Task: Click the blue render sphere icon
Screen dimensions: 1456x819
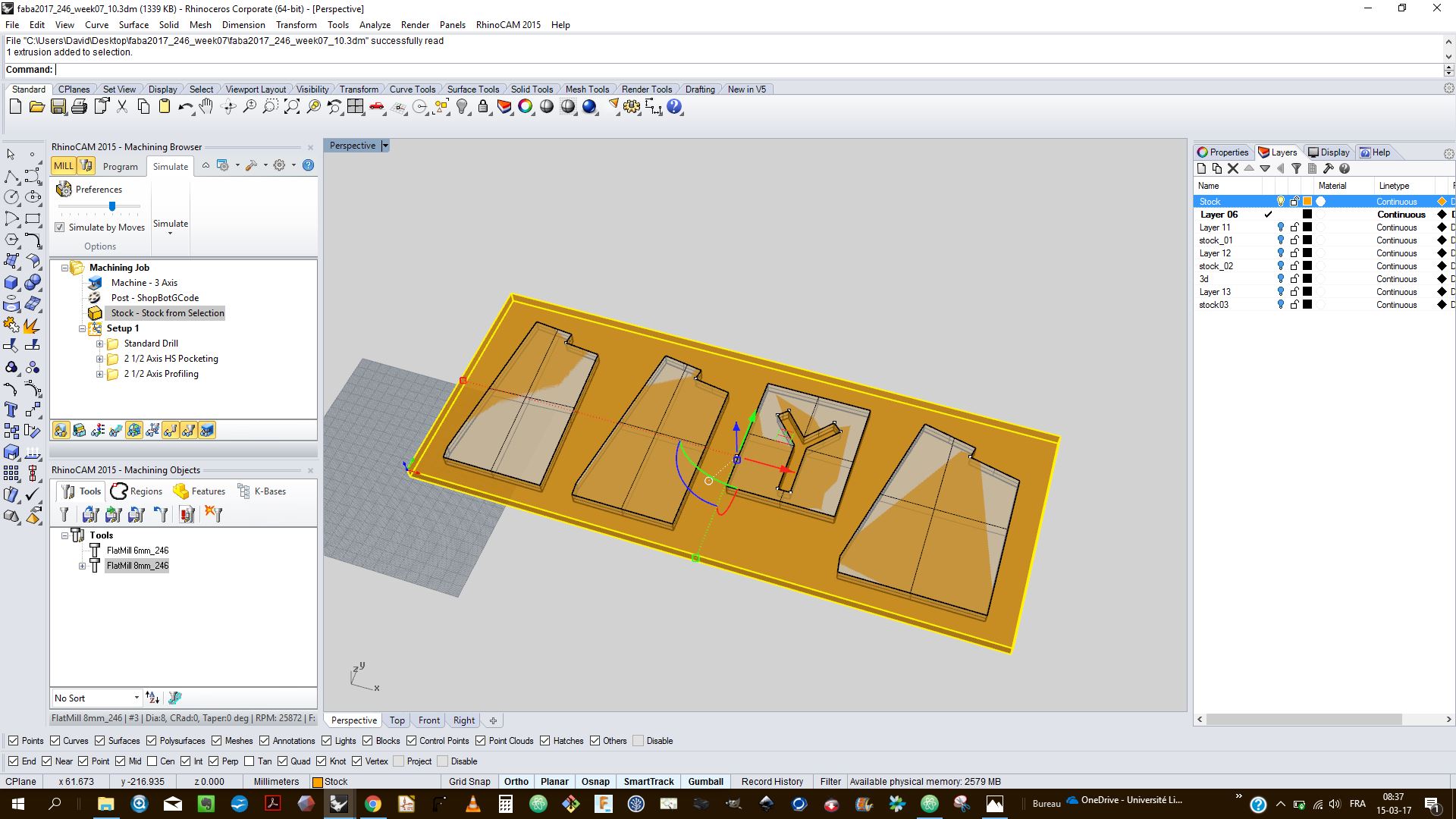Action: point(589,107)
